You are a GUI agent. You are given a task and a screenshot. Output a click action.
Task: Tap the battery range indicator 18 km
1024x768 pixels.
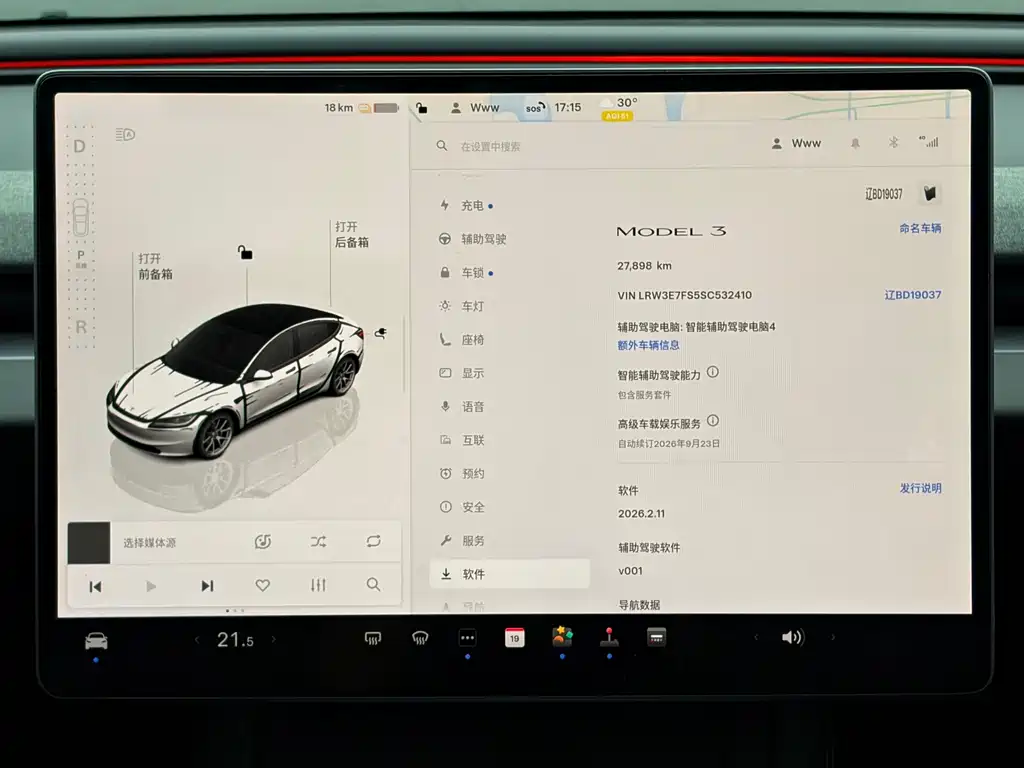[361, 108]
